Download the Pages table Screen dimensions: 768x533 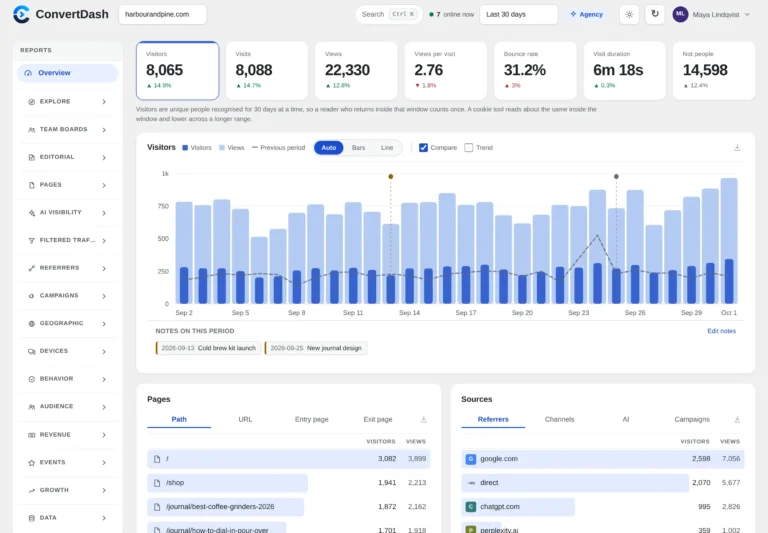coord(424,419)
